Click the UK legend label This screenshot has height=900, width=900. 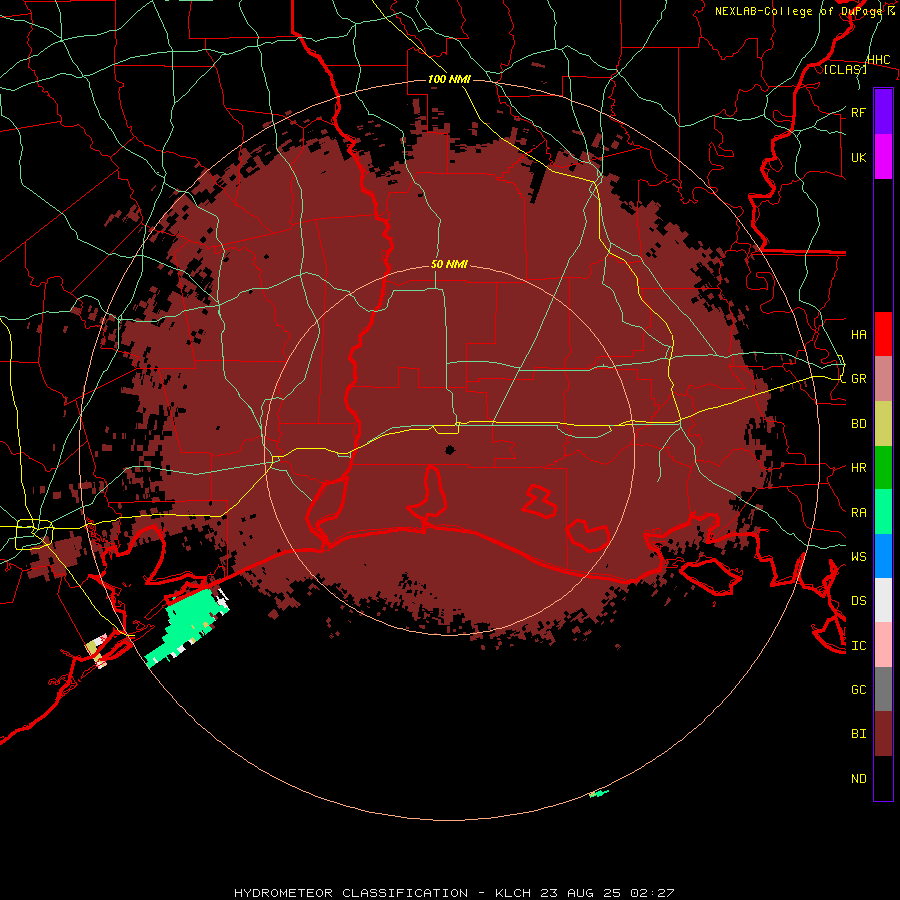[859, 157]
